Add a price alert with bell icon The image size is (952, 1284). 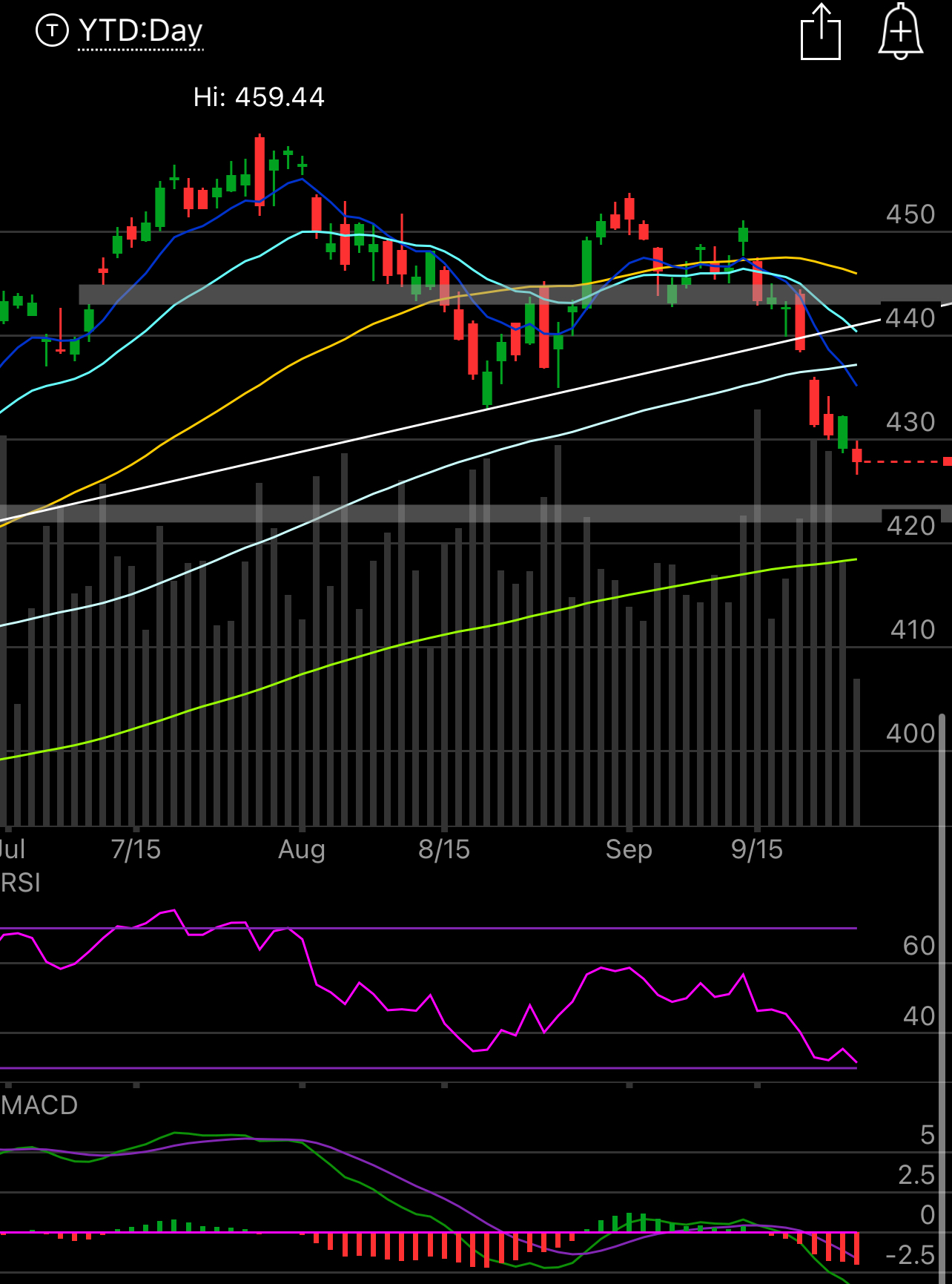pyautogui.click(x=900, y=31)
